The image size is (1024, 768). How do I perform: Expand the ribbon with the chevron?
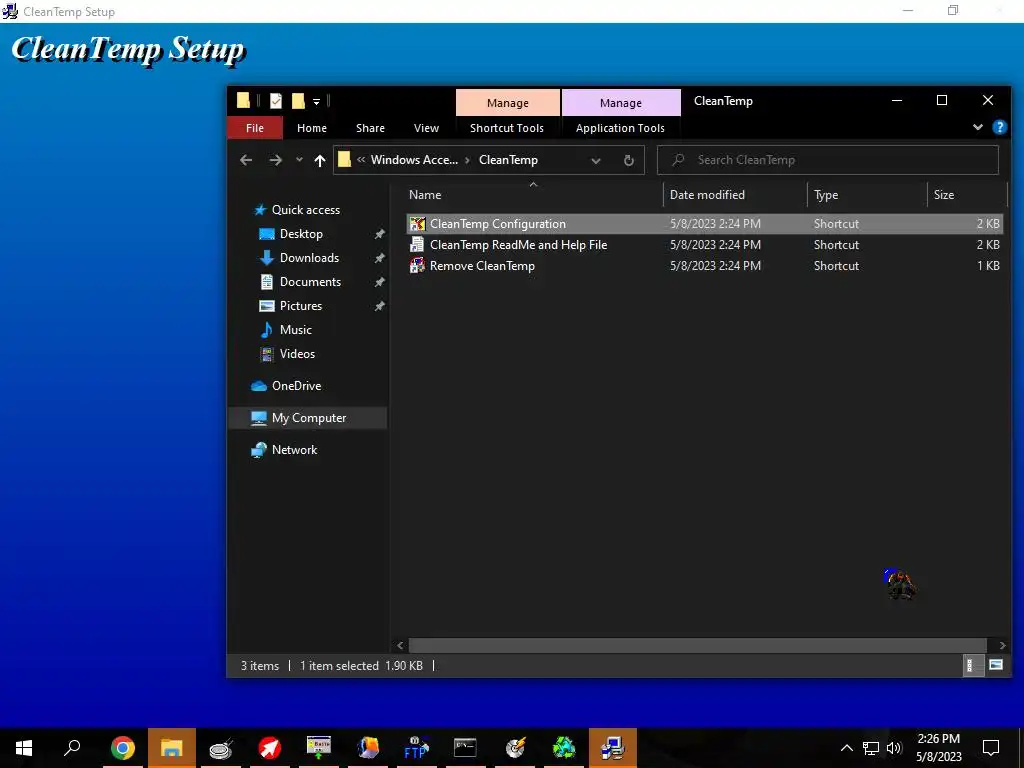pyautogui.click(x=978, y=127)
